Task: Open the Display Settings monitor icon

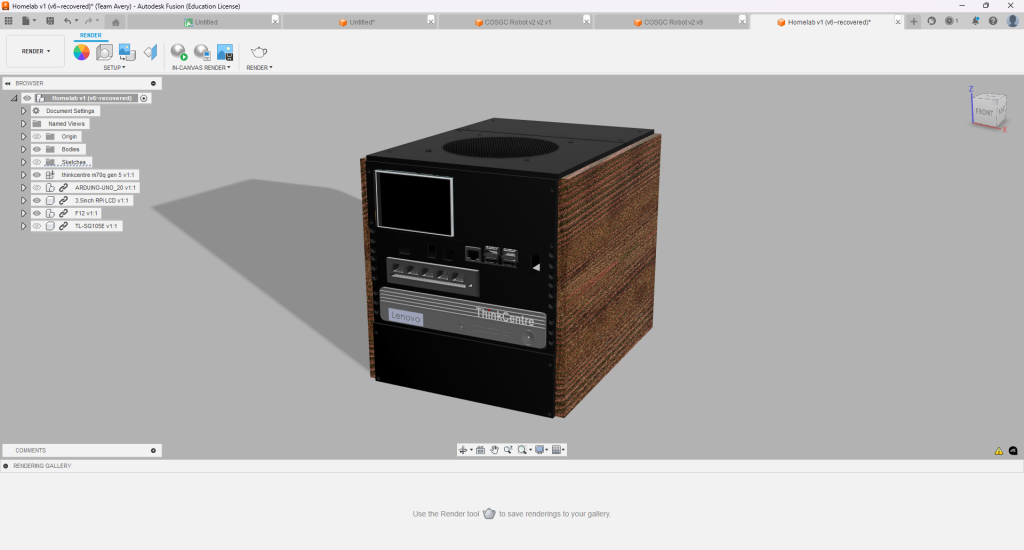Action: click(x=539, y=450)
